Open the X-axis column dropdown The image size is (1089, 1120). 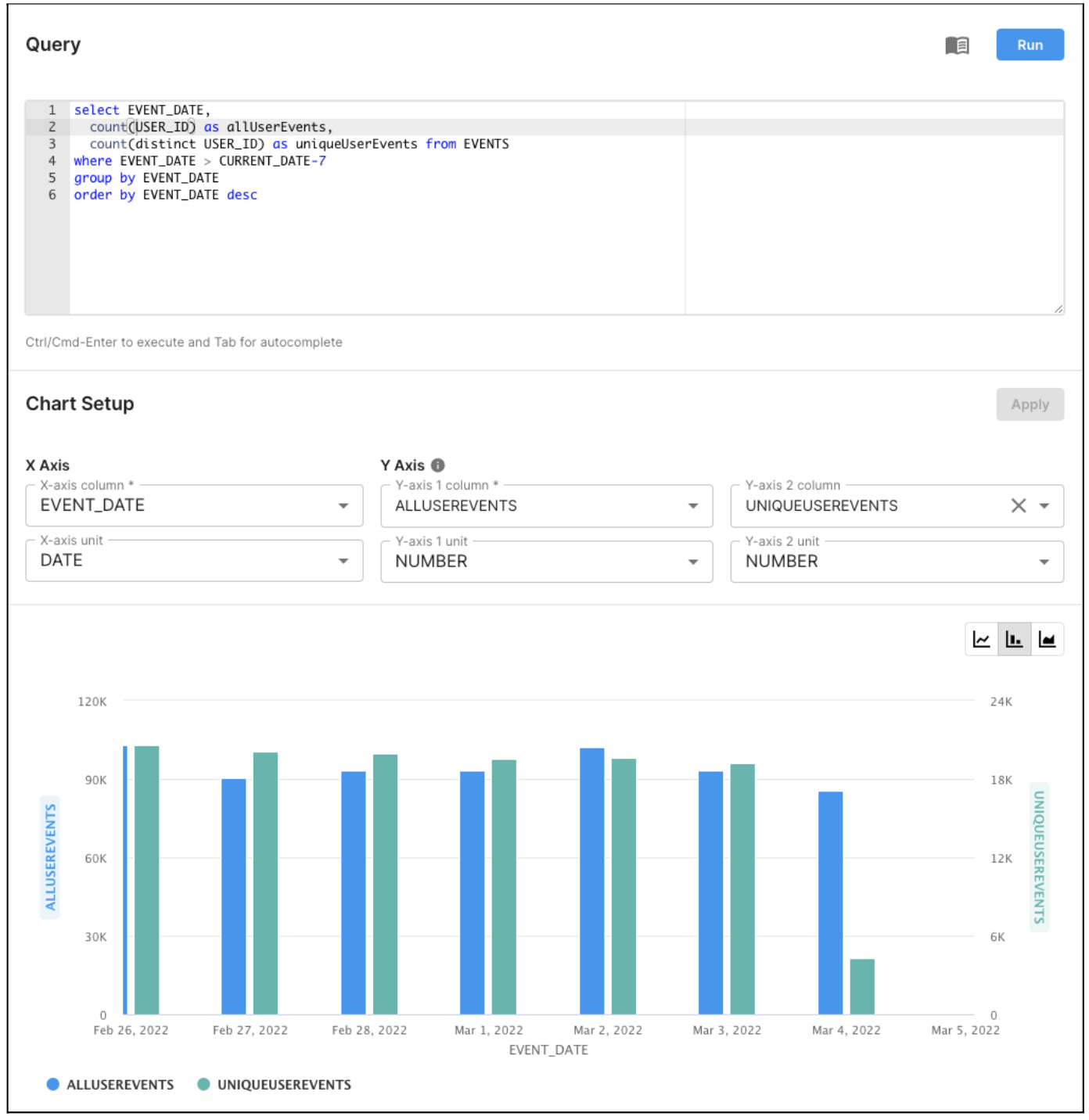(x=194, y=506)
